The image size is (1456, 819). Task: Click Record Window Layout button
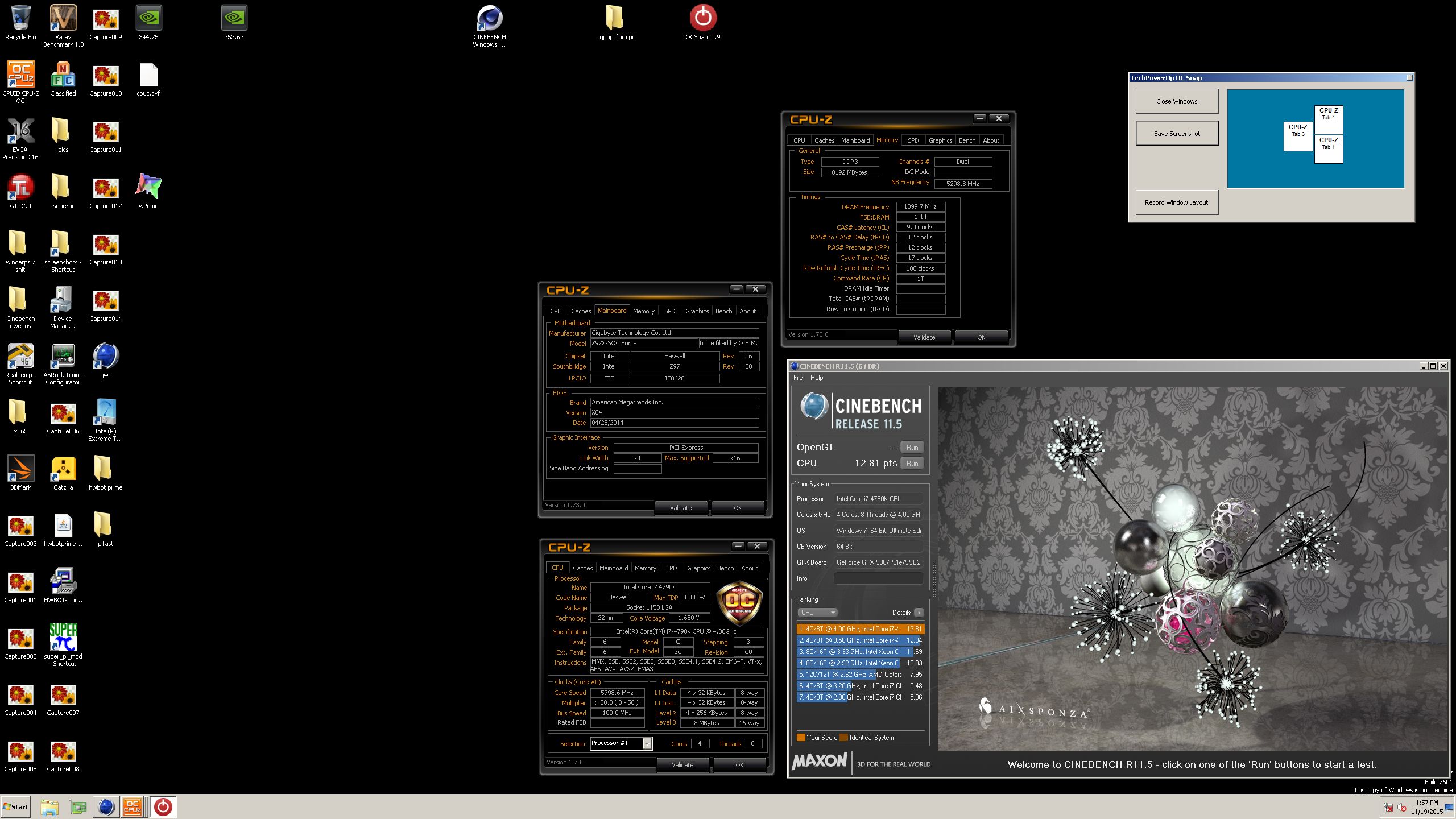[1177, 202]
